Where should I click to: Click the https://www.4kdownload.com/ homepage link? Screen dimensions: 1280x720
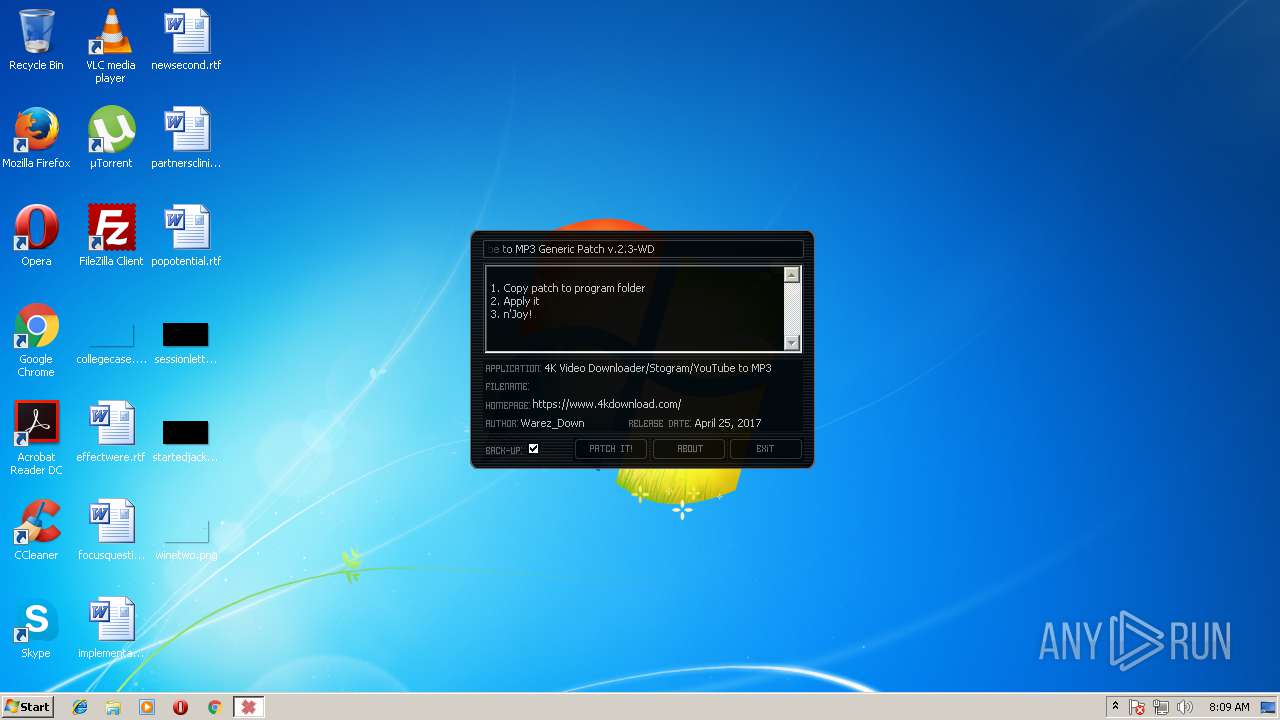click(606, 404)
